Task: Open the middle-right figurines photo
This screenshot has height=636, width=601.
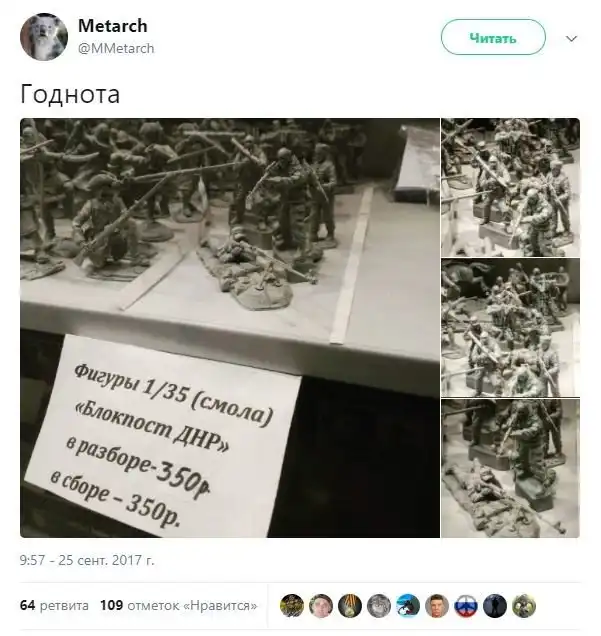Action: [511, 328]
